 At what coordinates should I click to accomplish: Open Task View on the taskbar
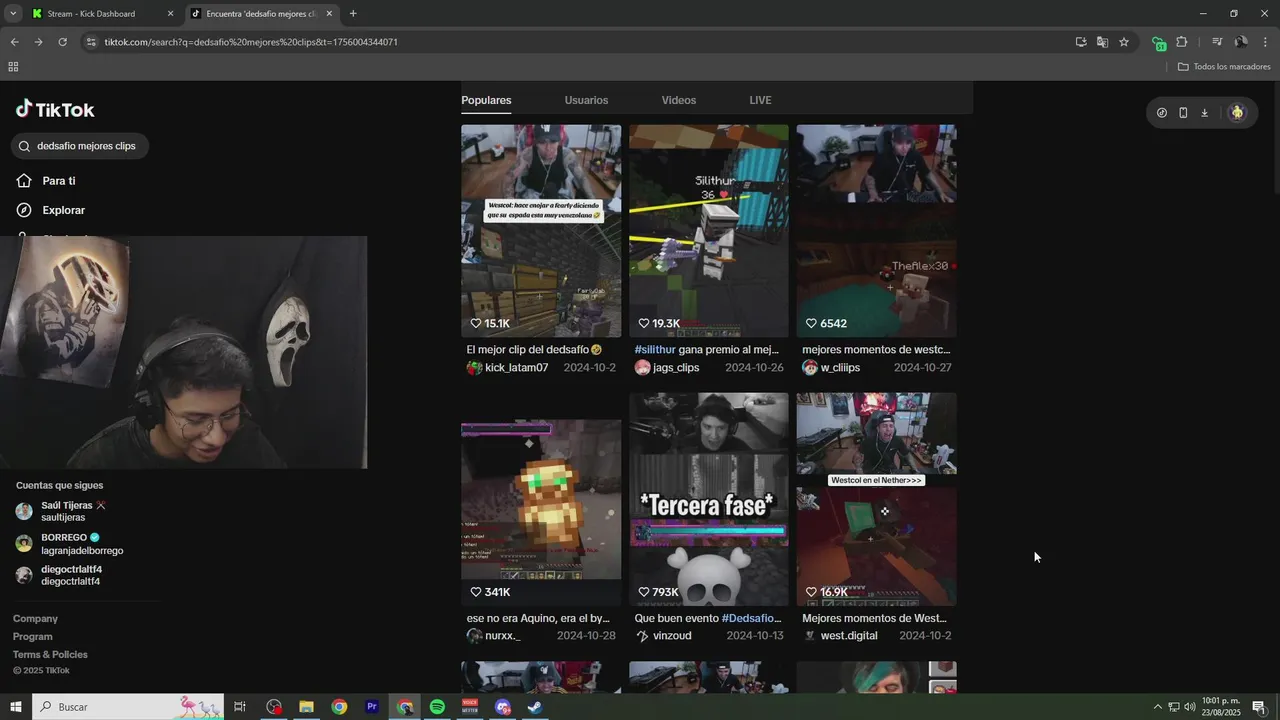pyautogui.click(x=240, y=707)
